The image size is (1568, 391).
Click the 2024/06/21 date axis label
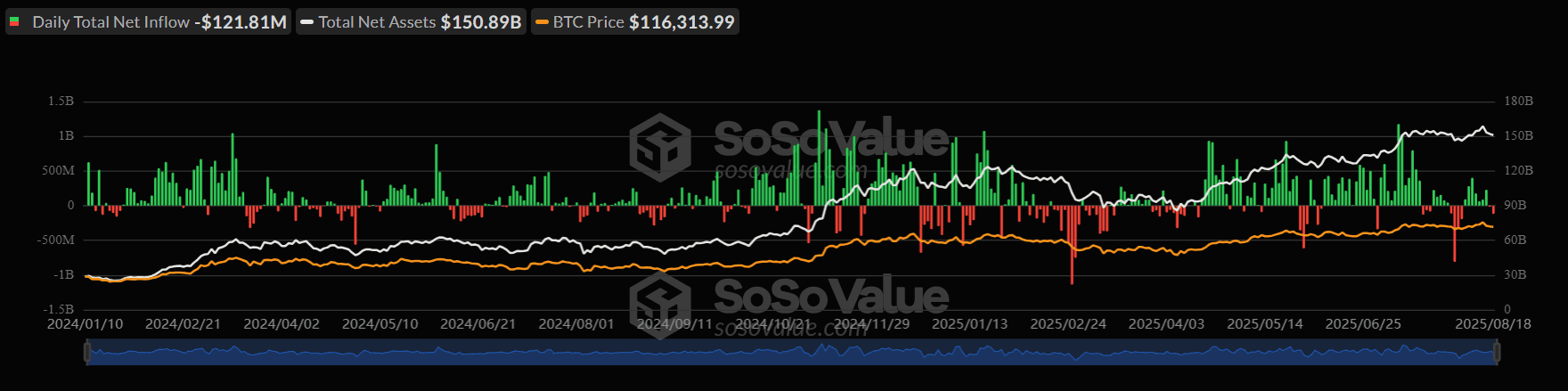point(478,324)
